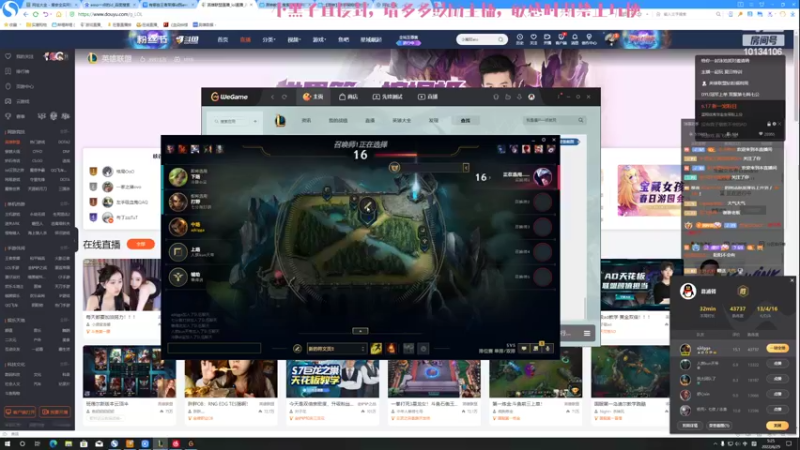This screenshot has height=450, width=800.
Task: Click currently picking enemy summoner portrait
Action: 542,177
